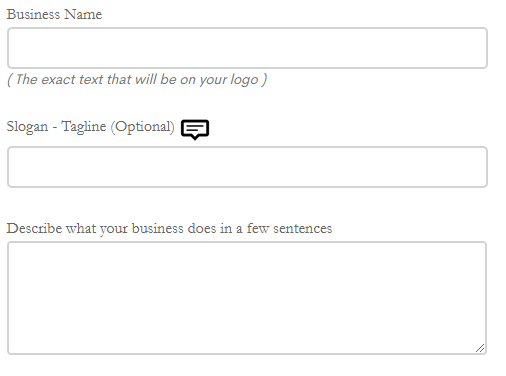
Task: Click the "Describe what your business does" label
Action: click(x=169, y=229)
